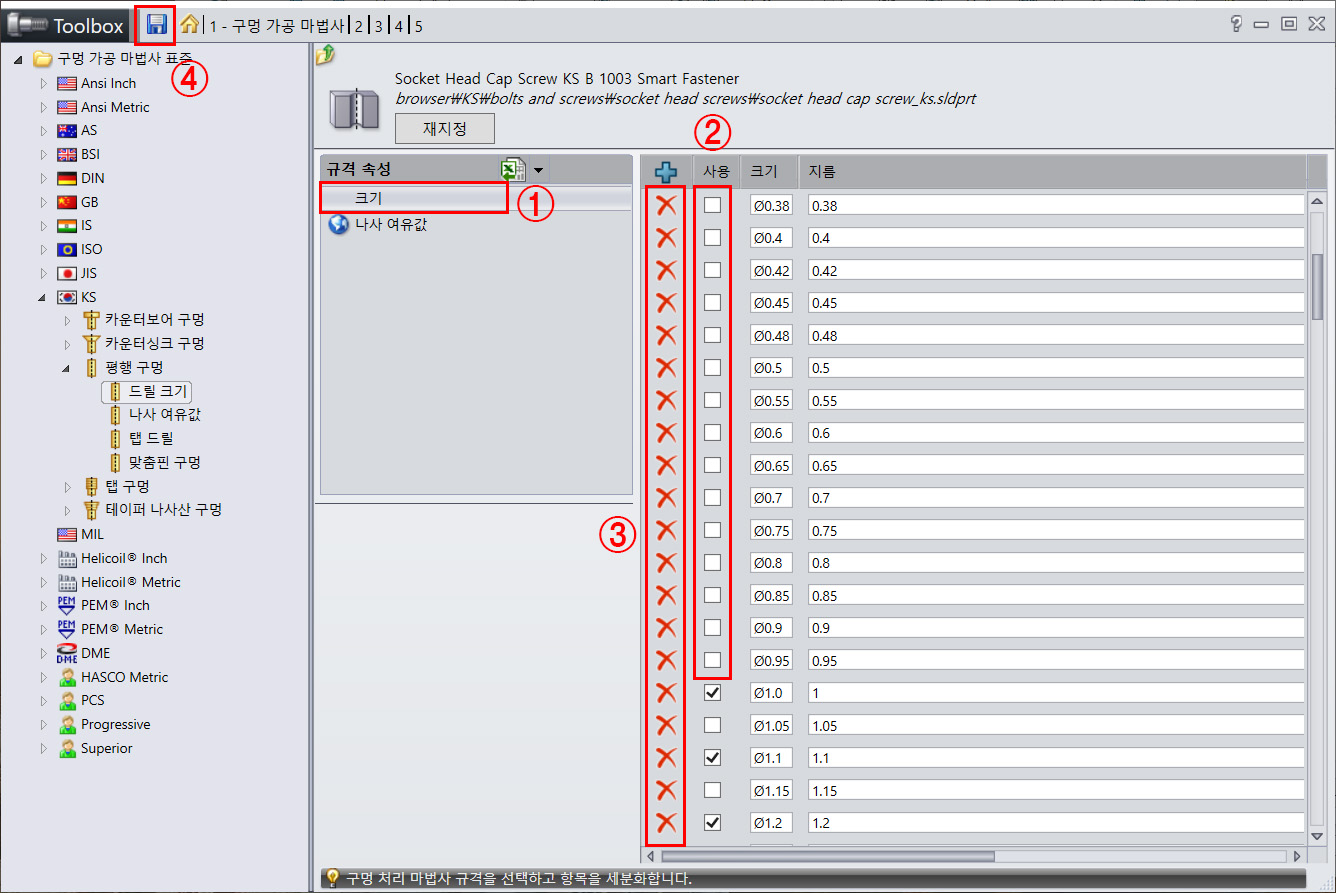This screenshot has width=1336, height=893.
Task: Expand the Progressive standard node
Action: click(x=43, y=724)
